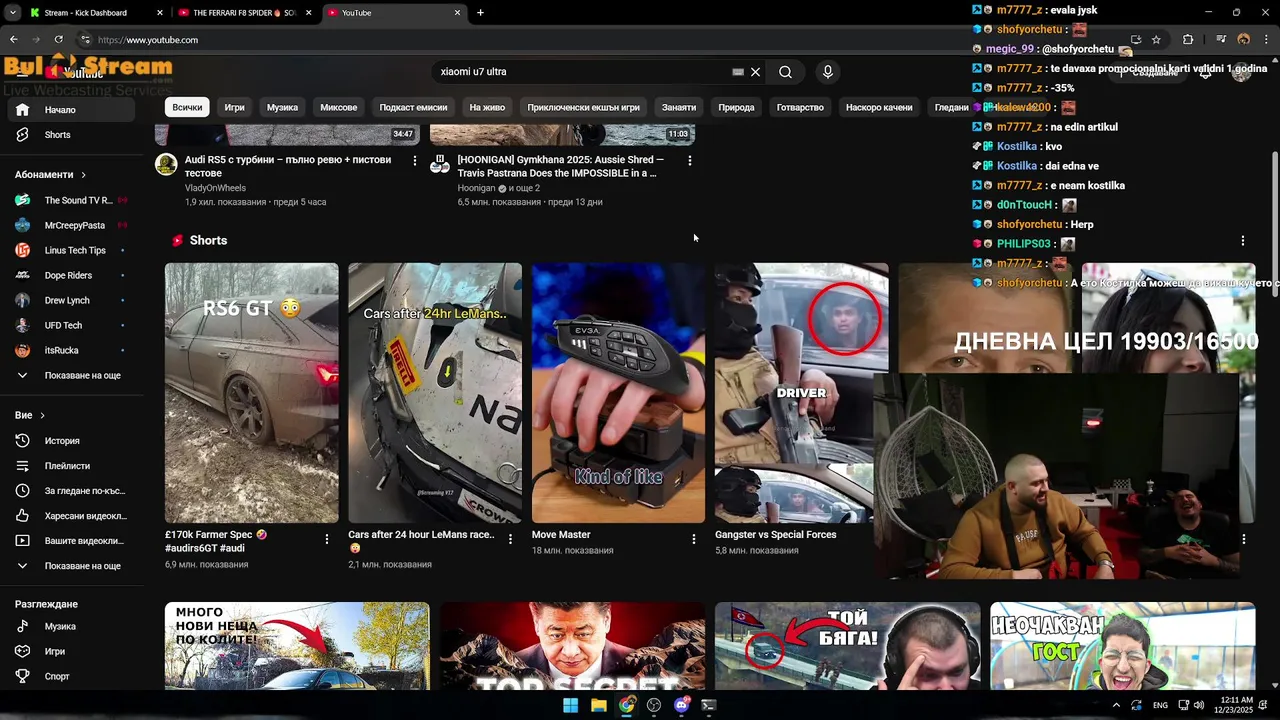Open Вие section chevron

(42, 415)
